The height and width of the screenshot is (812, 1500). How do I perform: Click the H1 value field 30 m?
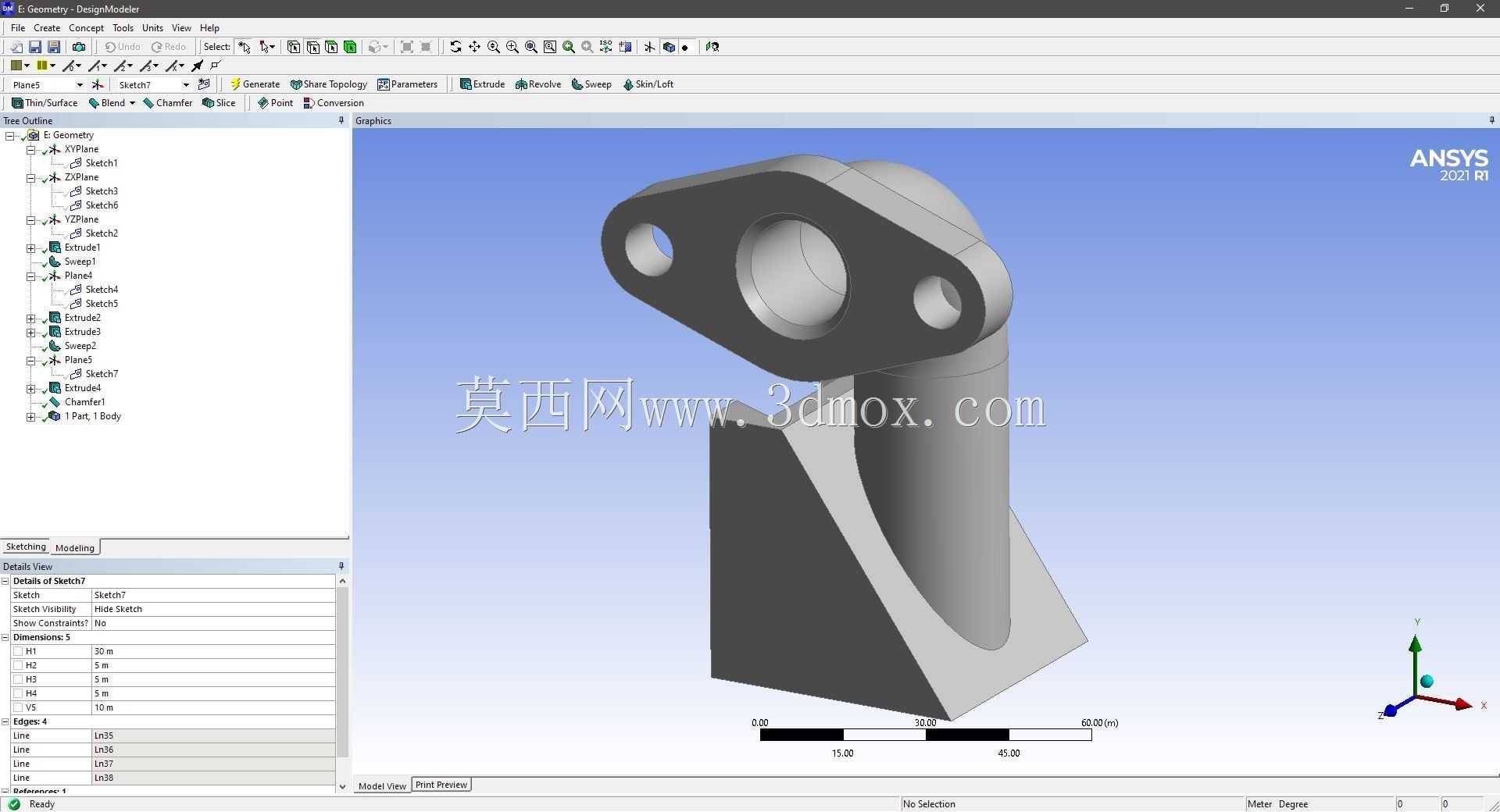point(213,651)
